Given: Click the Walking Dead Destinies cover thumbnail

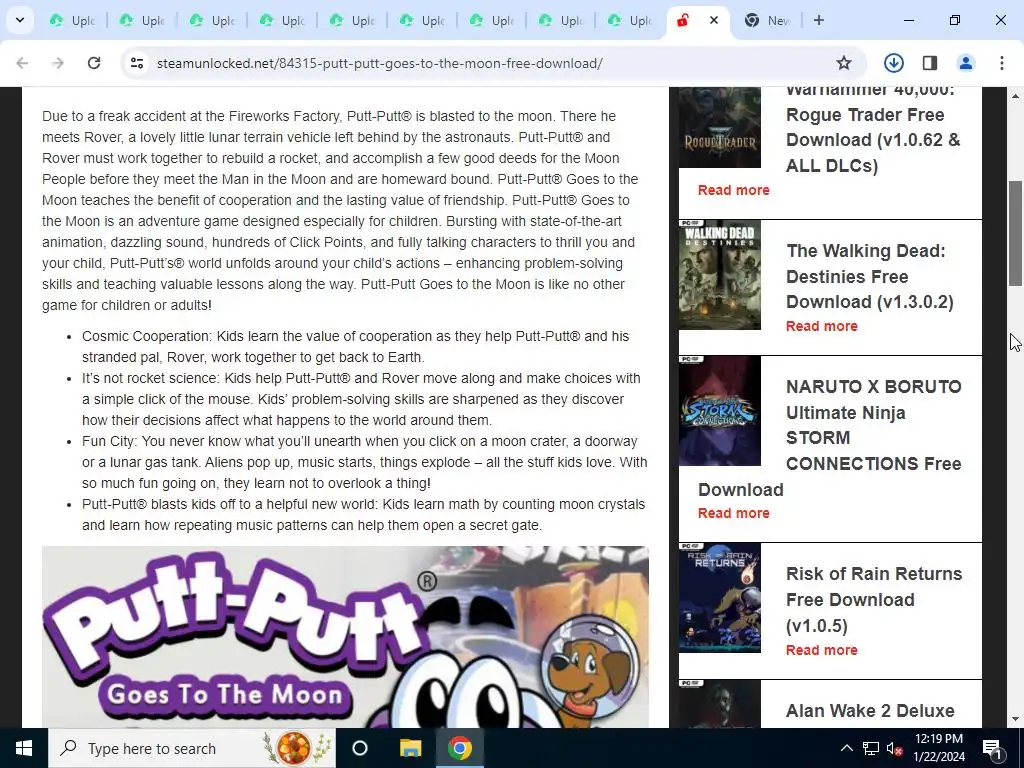Looking at the screenshot, I should [x=720, y=275].
